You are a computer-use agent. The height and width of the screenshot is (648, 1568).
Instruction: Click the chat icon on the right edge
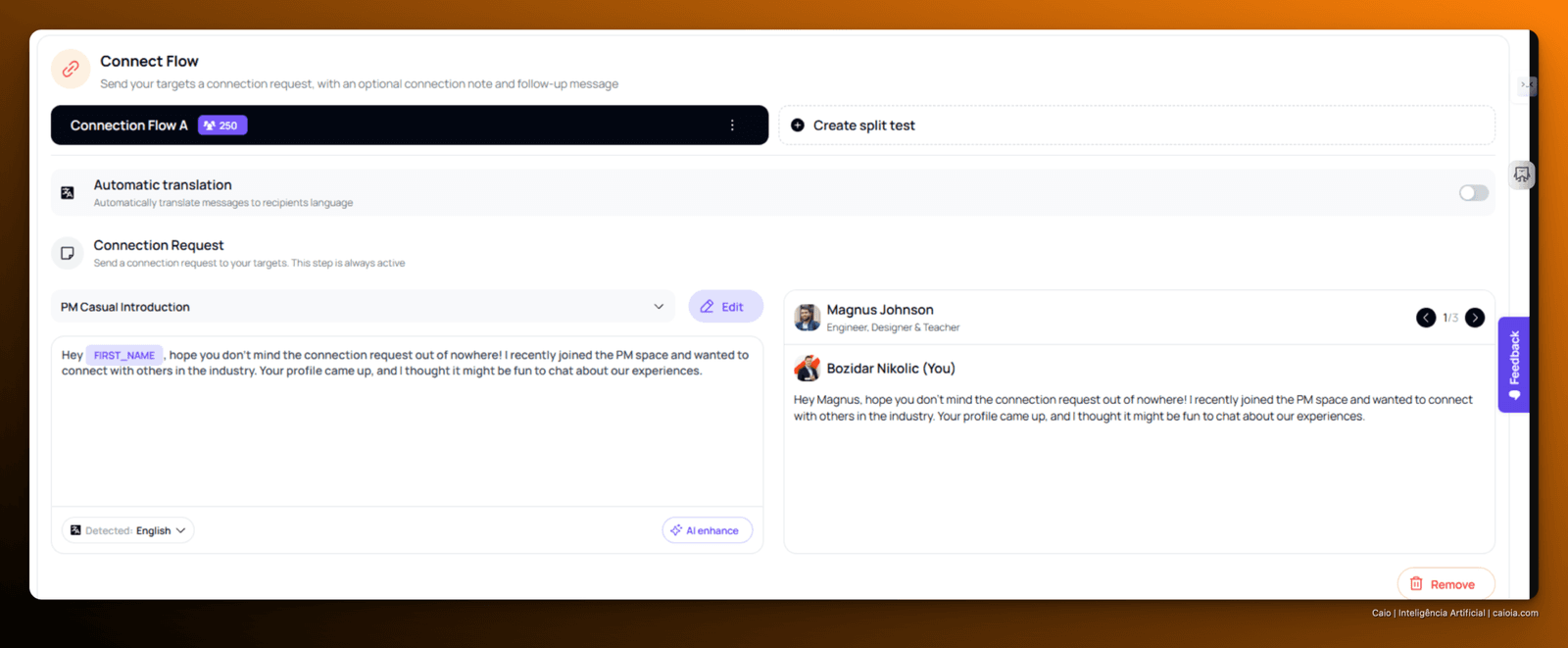(x=1521, y=174)
